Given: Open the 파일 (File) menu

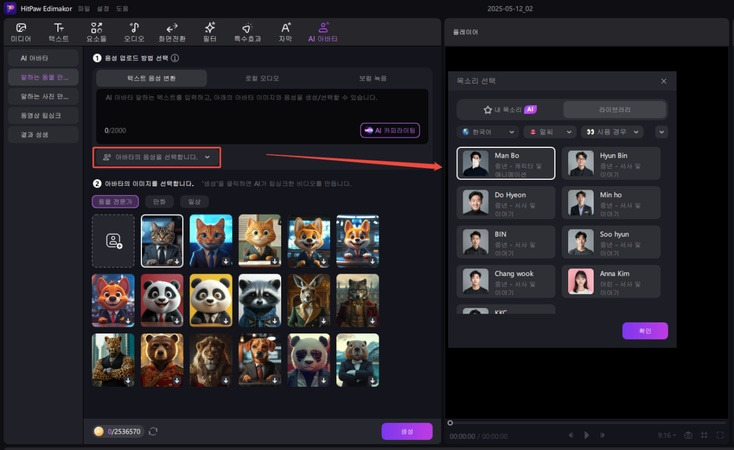Looking at the screenshot, I should tap(84, 8).
